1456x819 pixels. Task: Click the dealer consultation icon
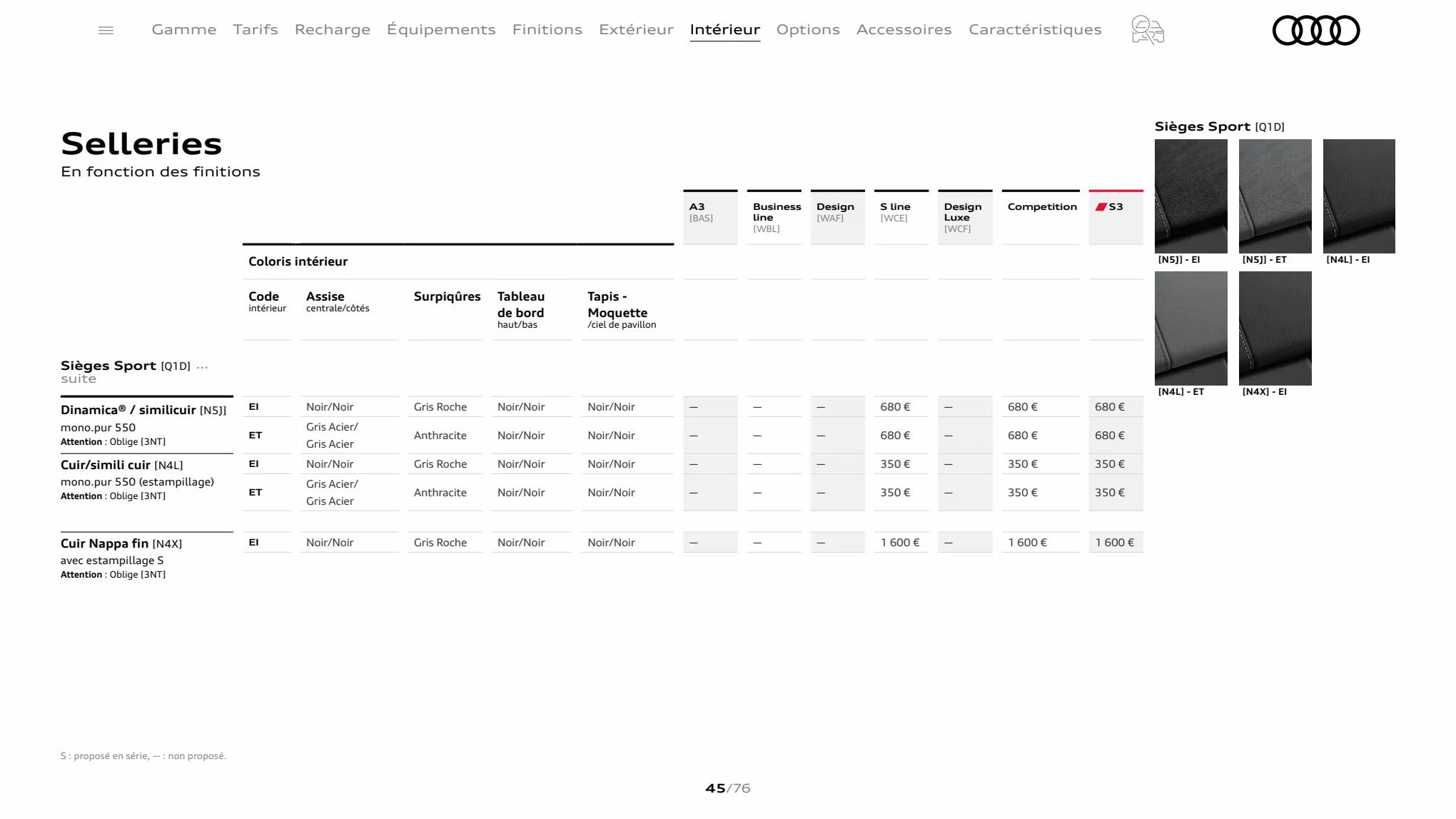click(x=1148, y=30)
